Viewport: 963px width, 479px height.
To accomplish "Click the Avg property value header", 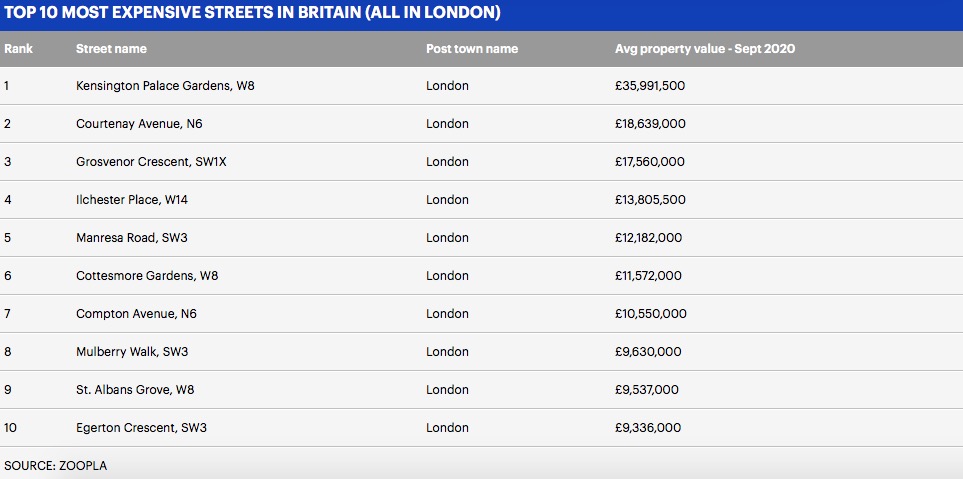I will tap(705, 49).
